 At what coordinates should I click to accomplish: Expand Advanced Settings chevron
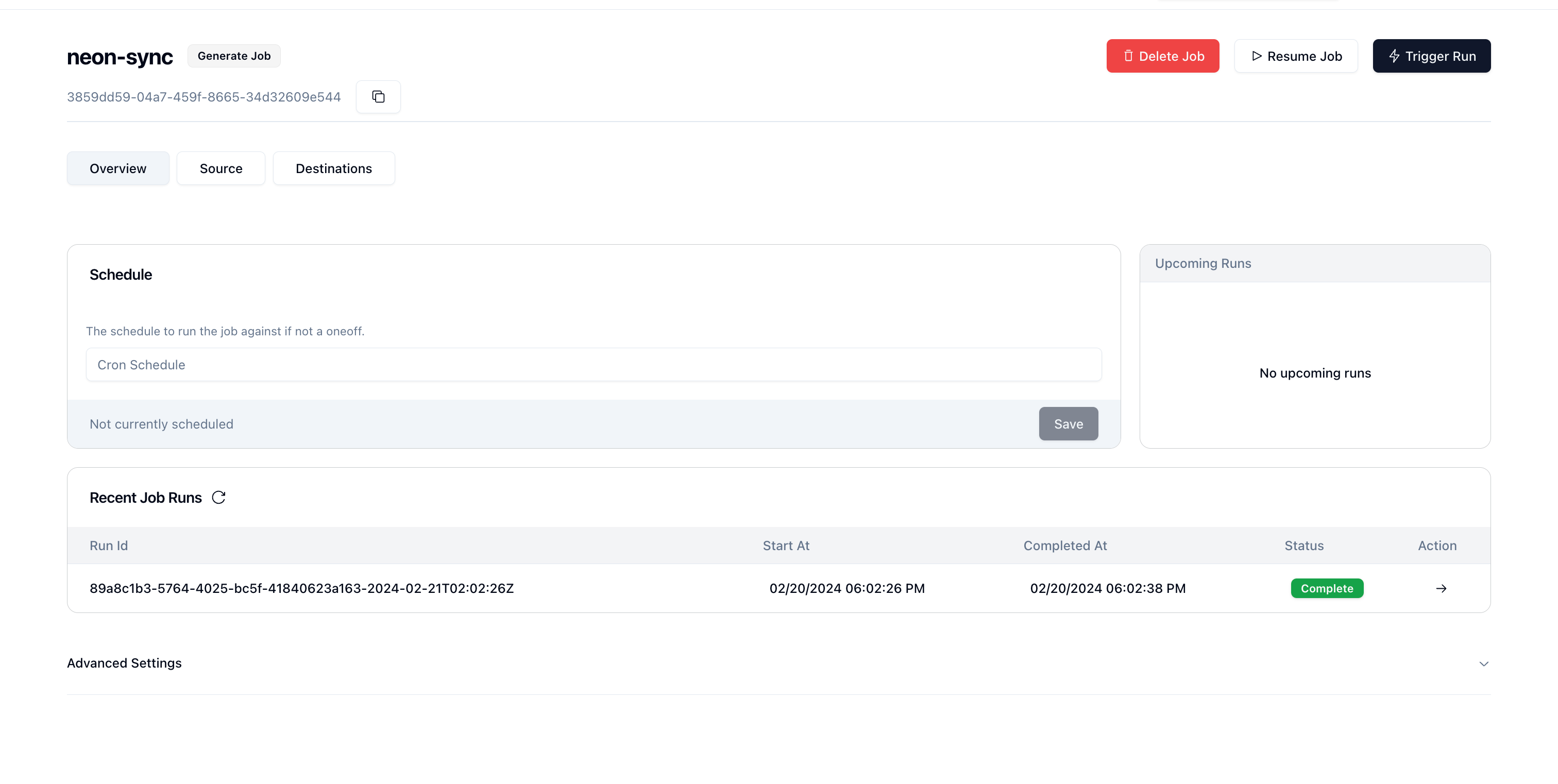click(x=1484, y=663)
